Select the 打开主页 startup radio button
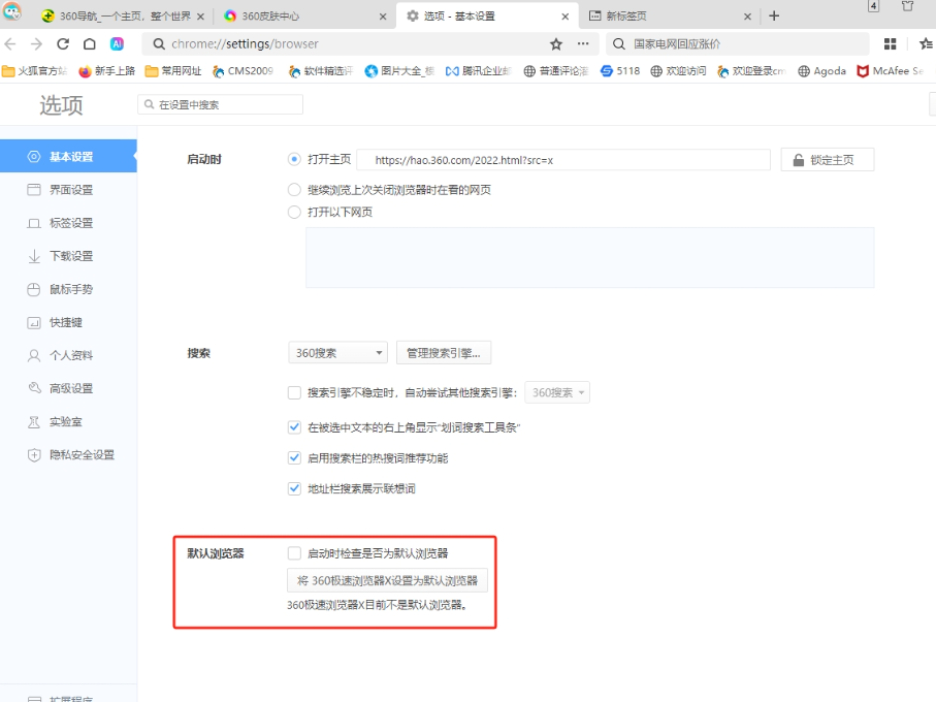936x702 pixels. [294, 159]
